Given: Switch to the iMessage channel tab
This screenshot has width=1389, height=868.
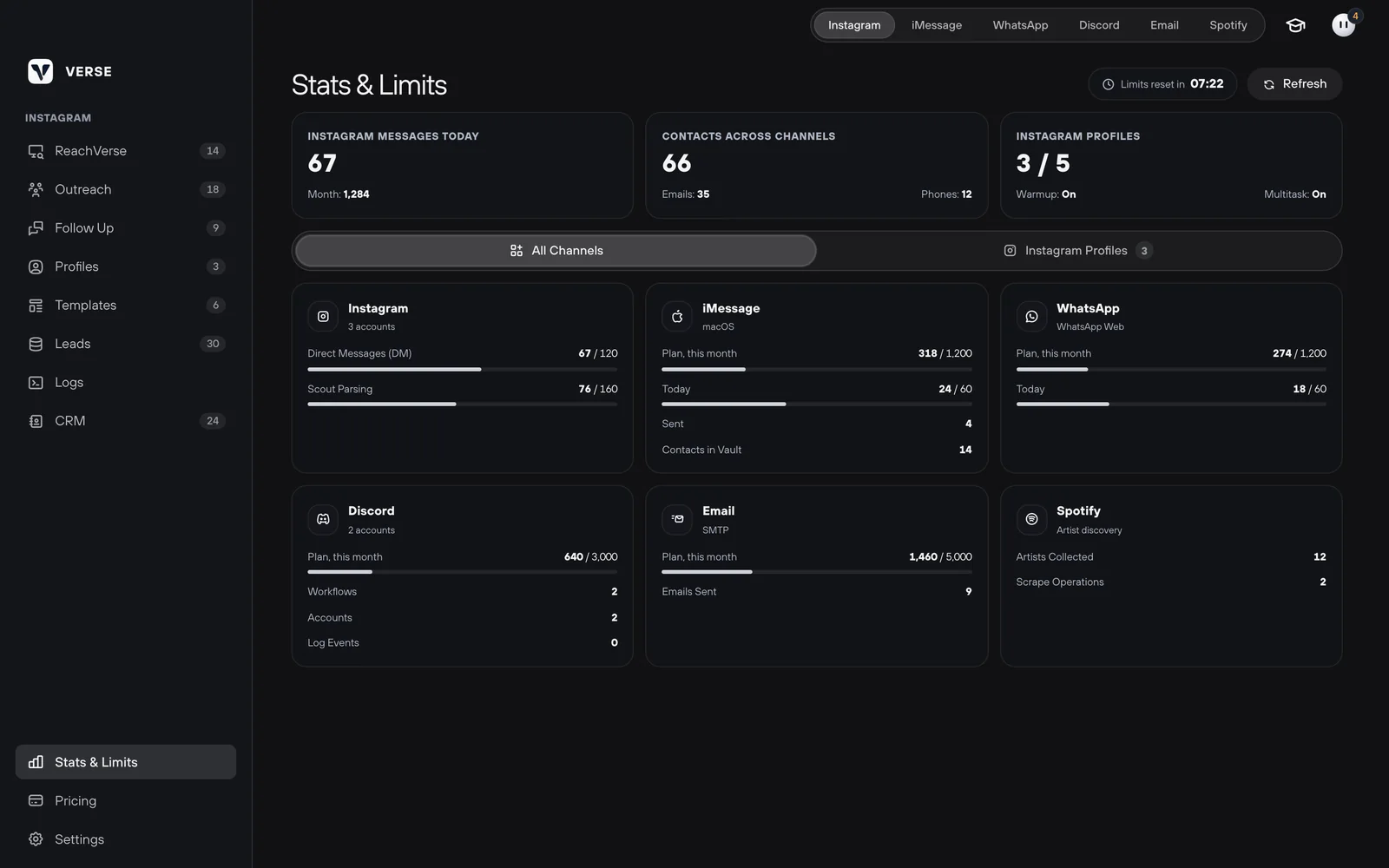Looking at the screenshot, I should tap(937, 25).
